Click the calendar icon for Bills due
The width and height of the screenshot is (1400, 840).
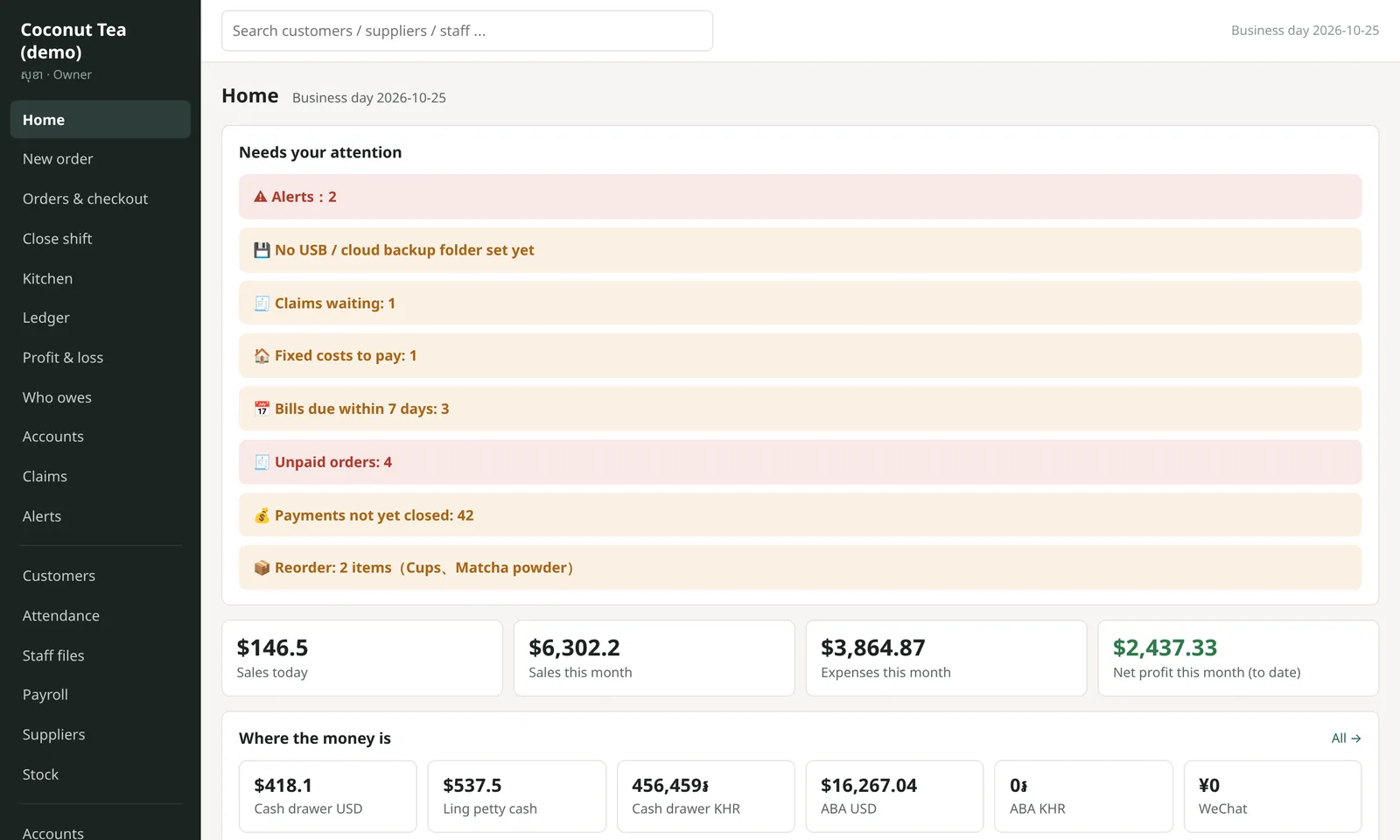click(x=262, y=409)
